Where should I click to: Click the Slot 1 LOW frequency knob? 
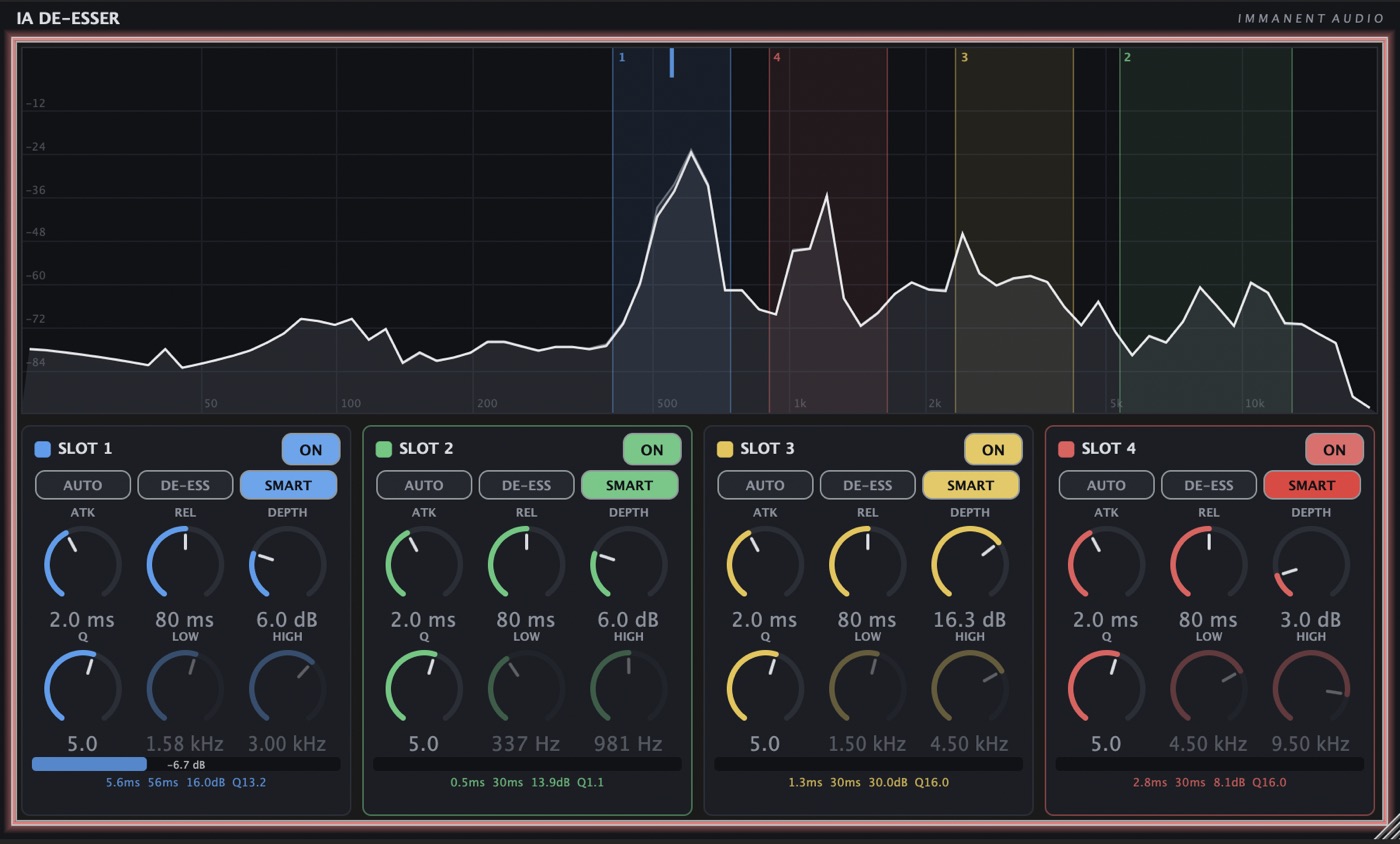(185, 688)
